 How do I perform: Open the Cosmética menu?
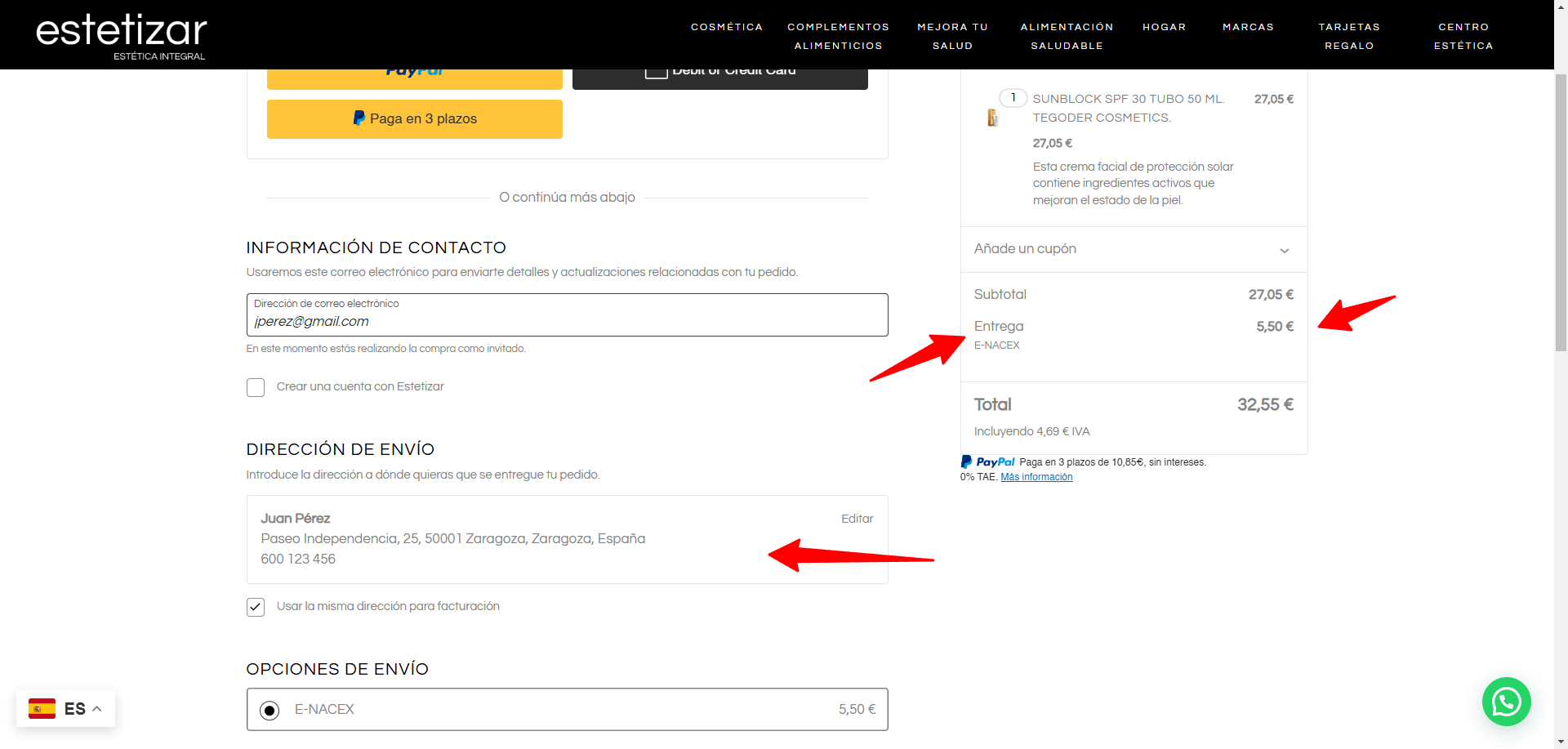point(727,27)
